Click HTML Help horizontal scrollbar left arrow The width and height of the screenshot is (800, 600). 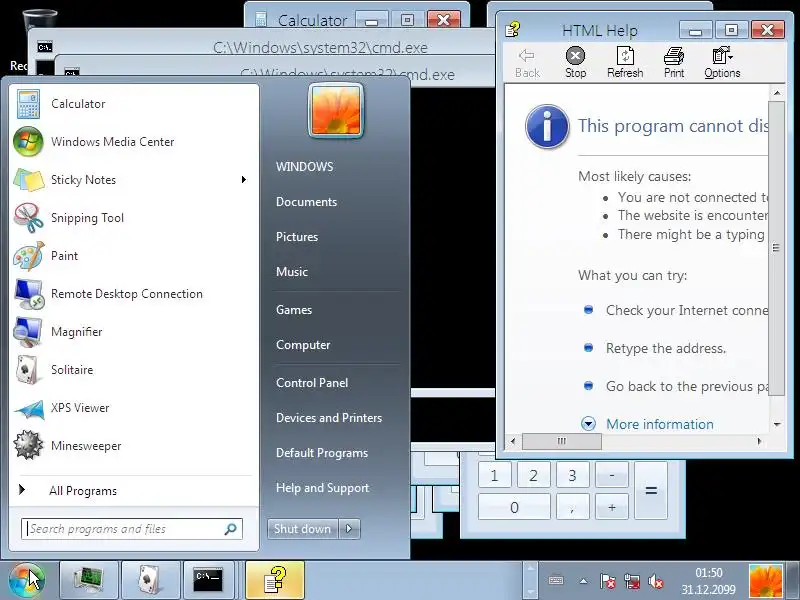513,441
